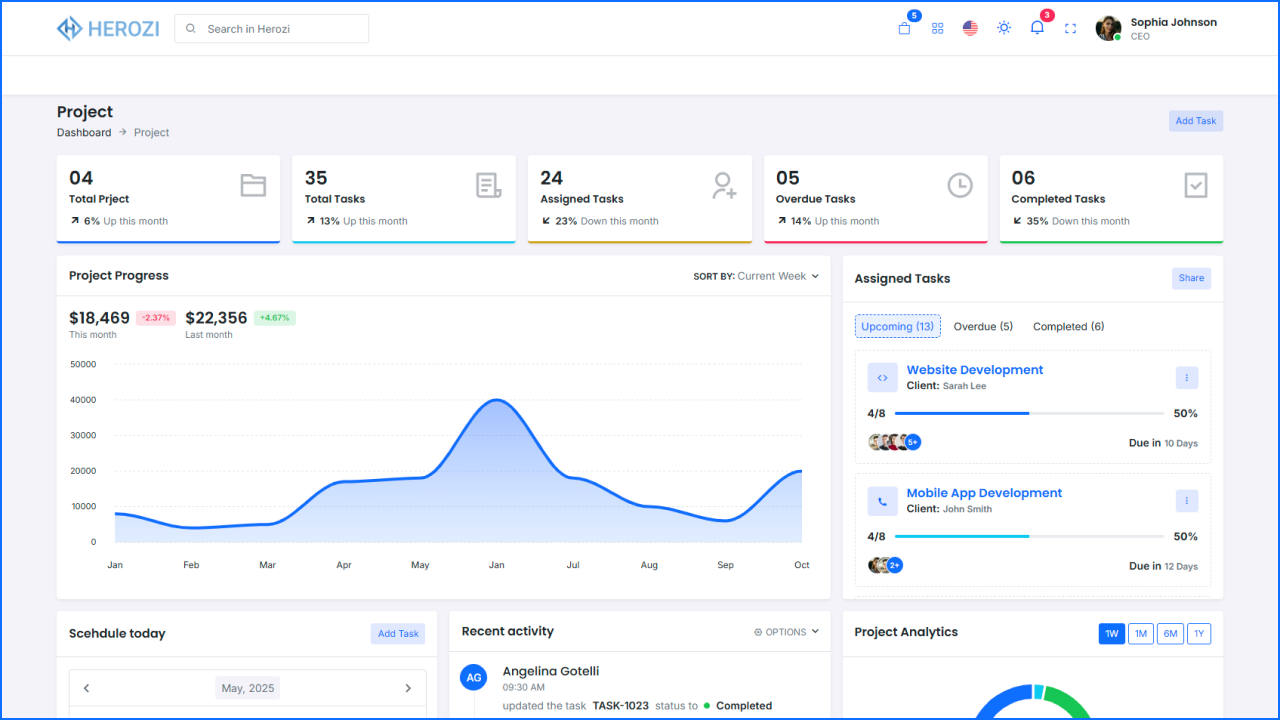Open options menu on Website Development task
1280x720 pixels.
[1186, 377]
